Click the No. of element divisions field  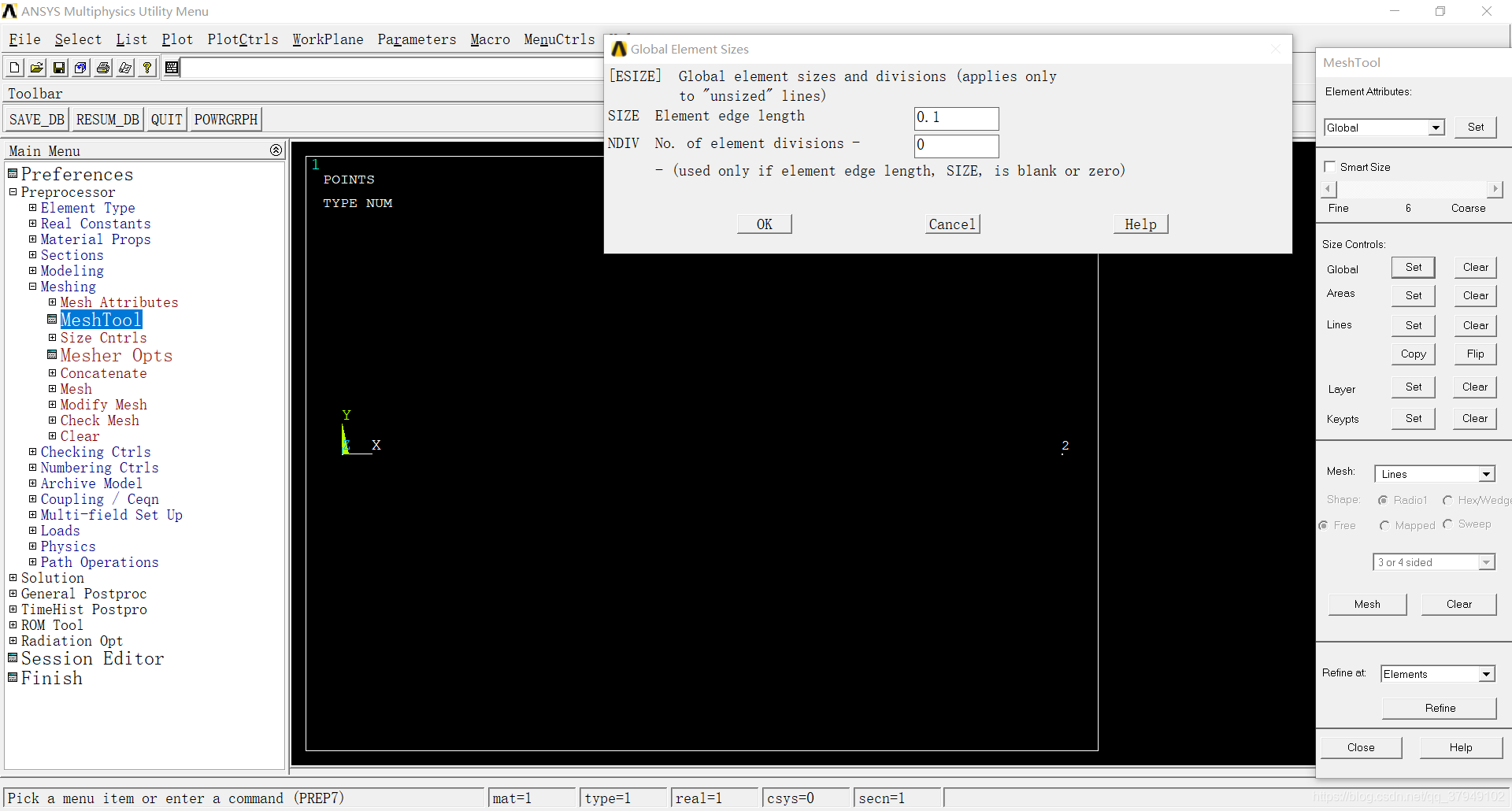(956, 146)
